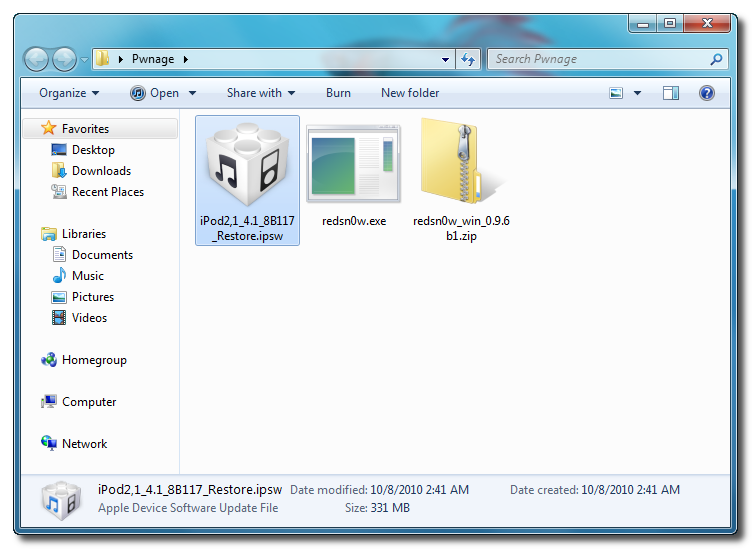Screen dimensions: 752x549
Task: Click the redsn0w.exe file name
Action: tap(354, 221)
